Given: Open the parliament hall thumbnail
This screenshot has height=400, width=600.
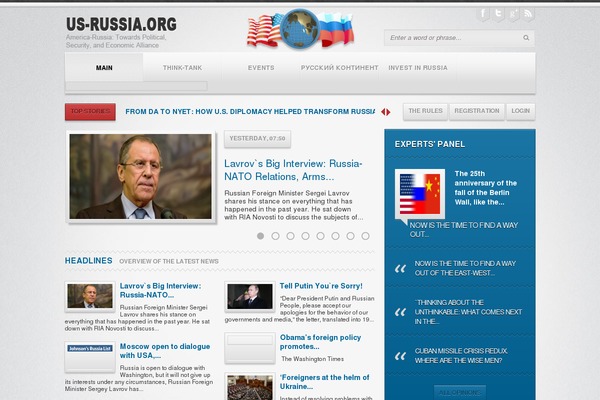Looking at the screenshot, I should click(x=250, y=387).
